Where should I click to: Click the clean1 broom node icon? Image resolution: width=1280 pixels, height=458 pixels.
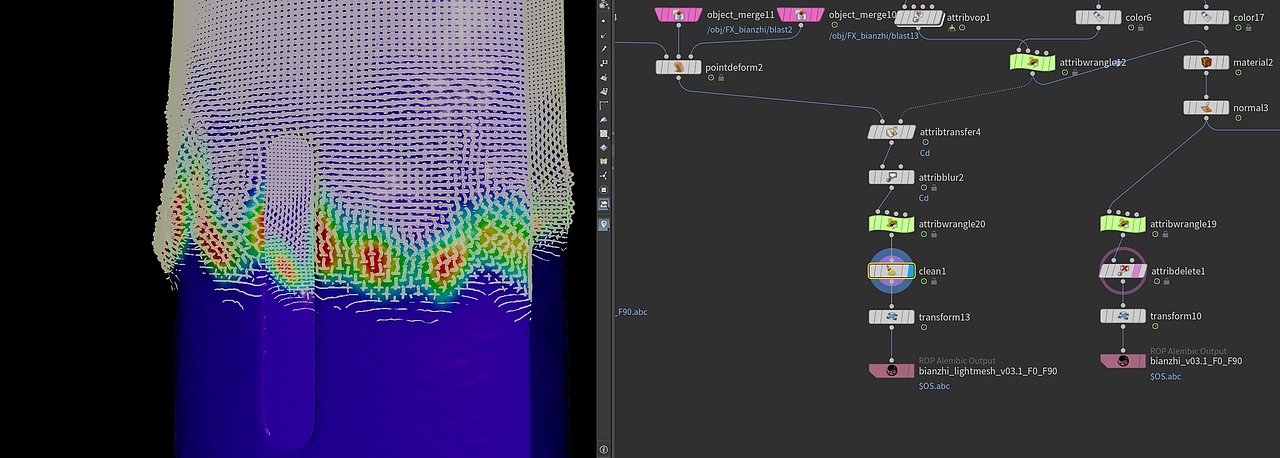click(x=890, y=271)
